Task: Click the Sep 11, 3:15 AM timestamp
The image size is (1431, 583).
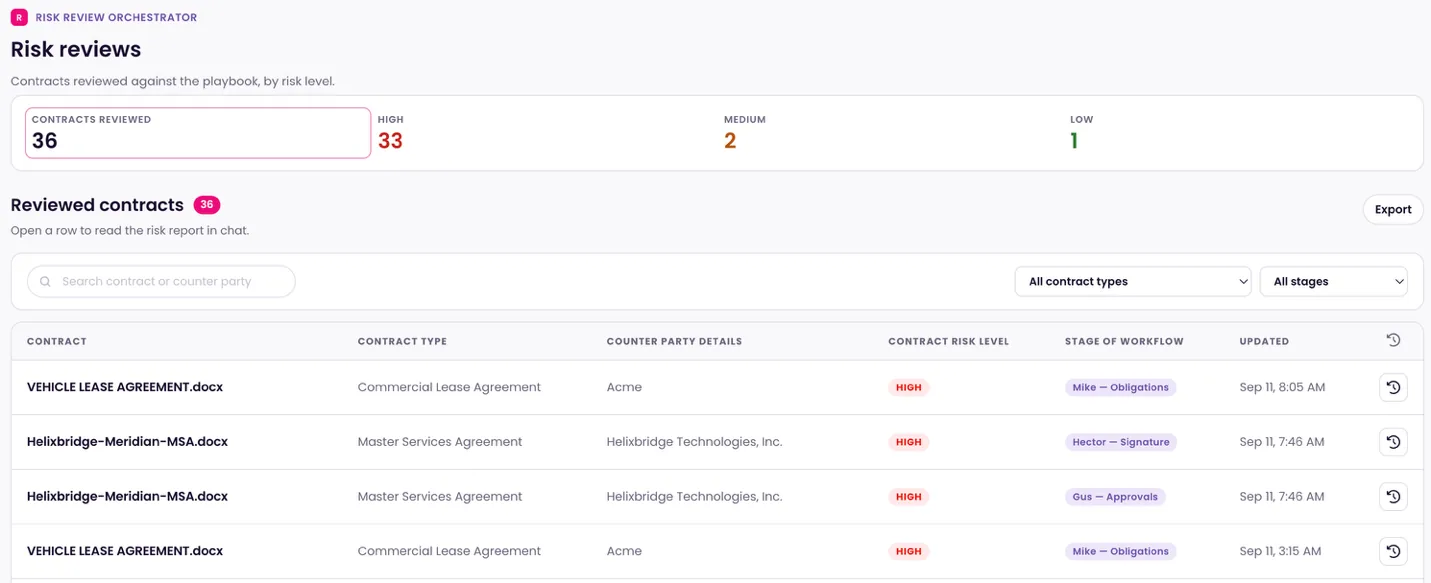Action: (1280, 551)
